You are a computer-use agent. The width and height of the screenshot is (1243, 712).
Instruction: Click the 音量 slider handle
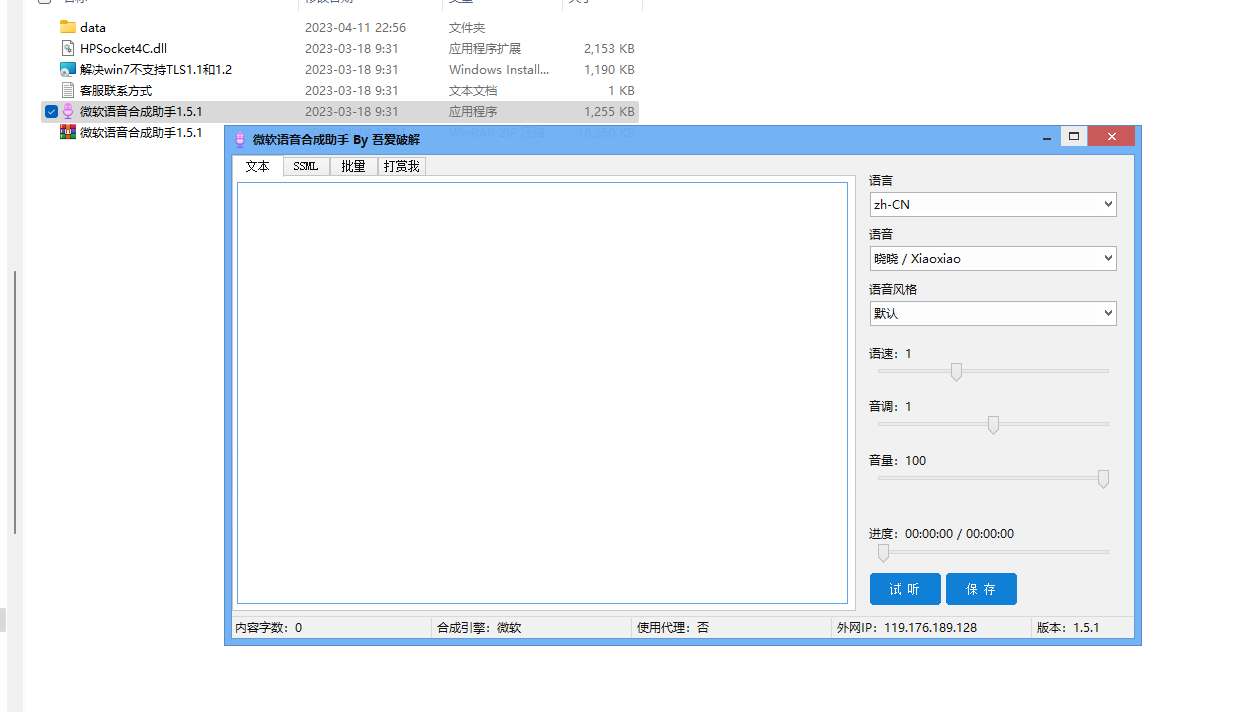1103,479
